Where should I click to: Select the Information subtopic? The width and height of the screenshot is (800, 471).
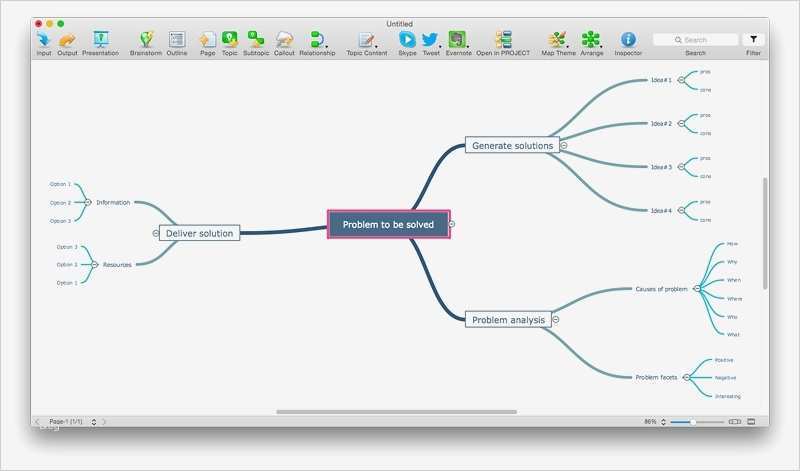pyautogui.click(x=113, y=203)
